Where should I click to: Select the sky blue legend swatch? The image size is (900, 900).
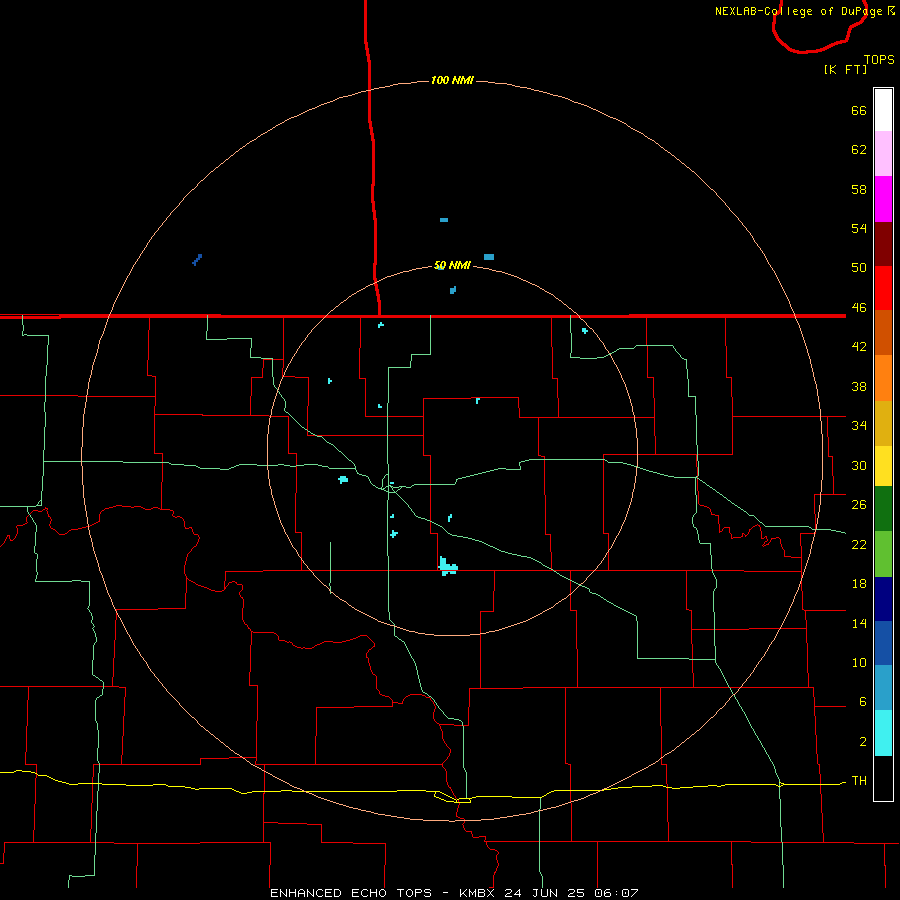883,687
